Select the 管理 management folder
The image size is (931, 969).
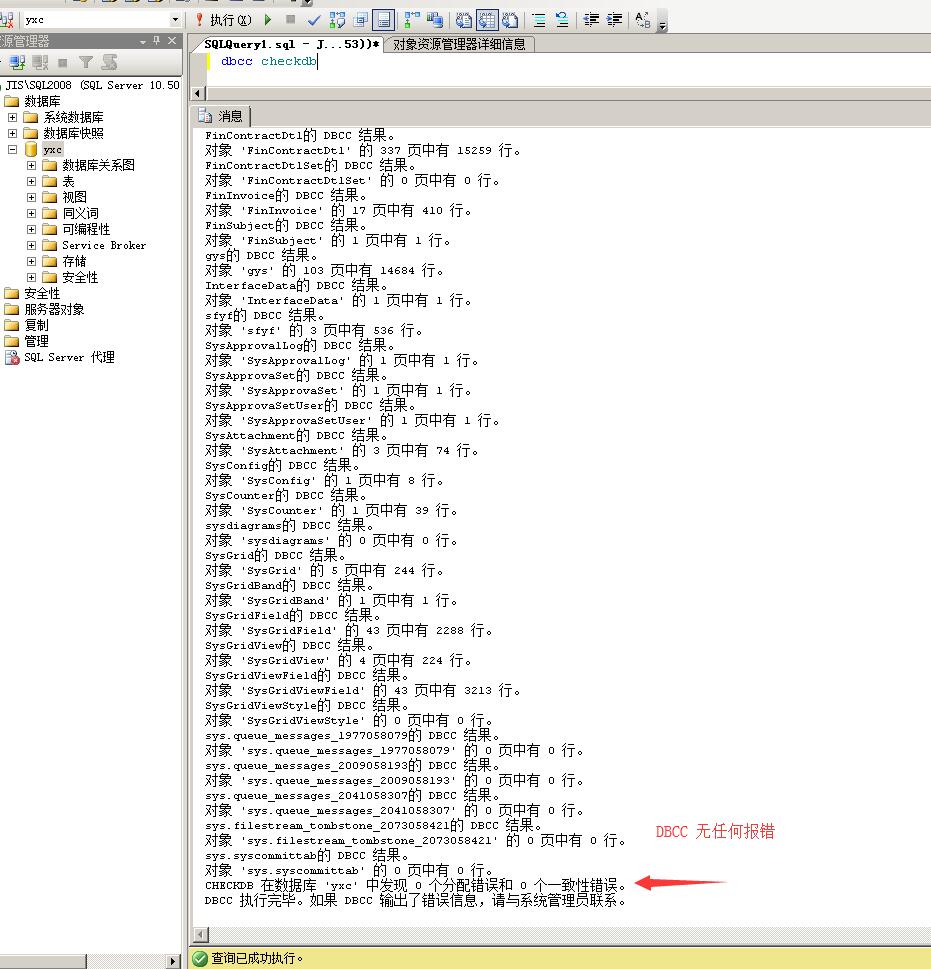[36, 342]
